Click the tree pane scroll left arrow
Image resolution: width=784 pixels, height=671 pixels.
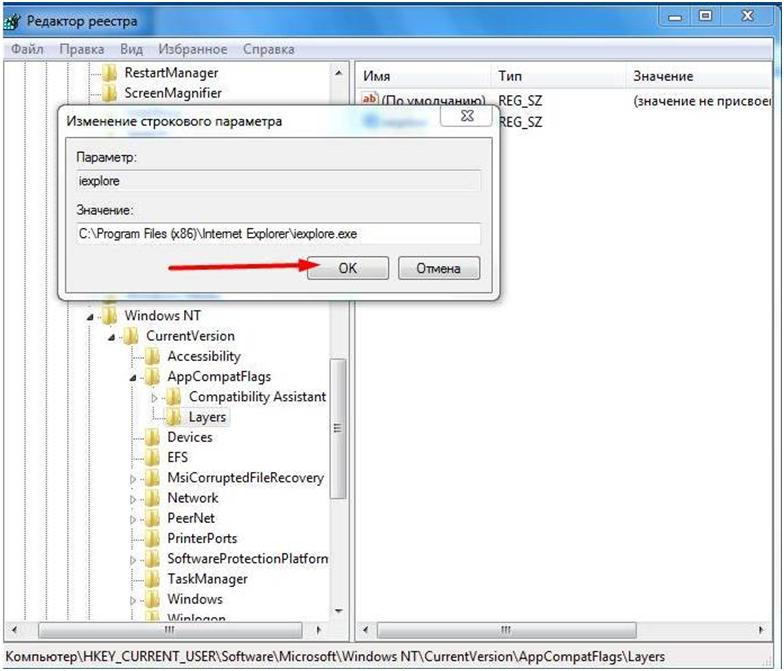(x=14, y=630)
